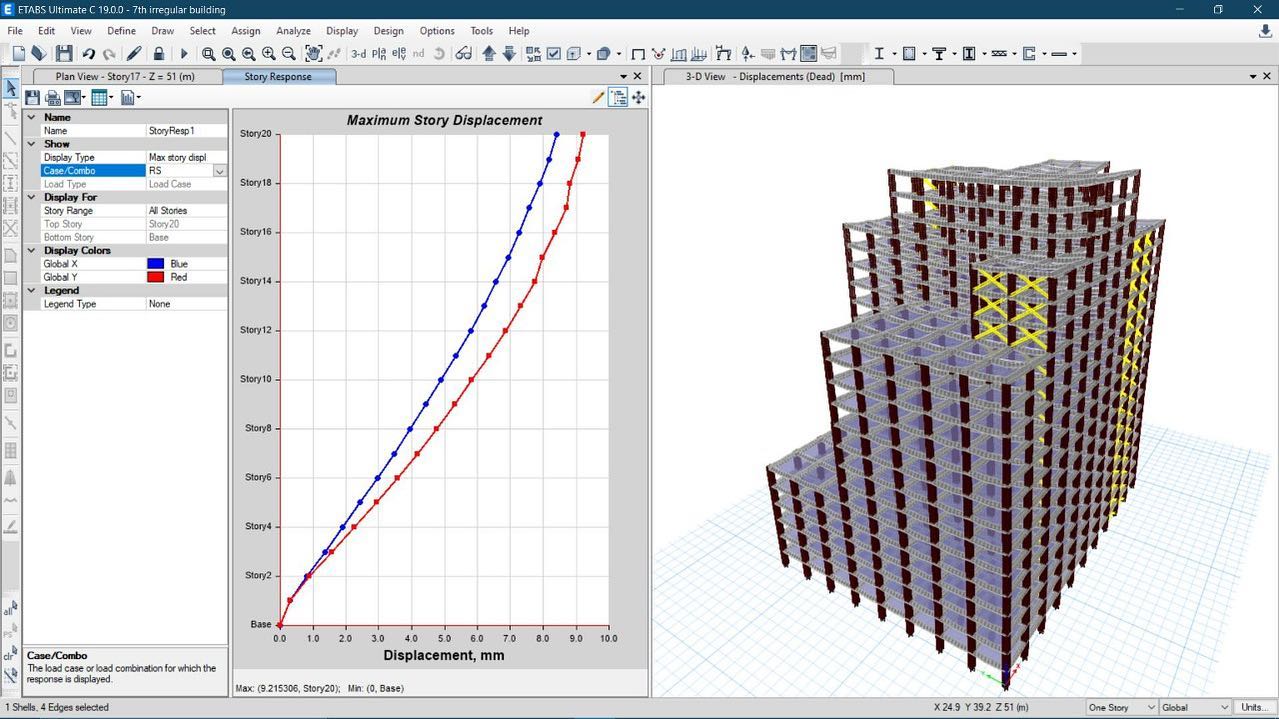Image resolution: width=1279 pixels, height=719 pixels.
Task: Toggle the properties panel icon above the plot
Action: coord(618,97)
